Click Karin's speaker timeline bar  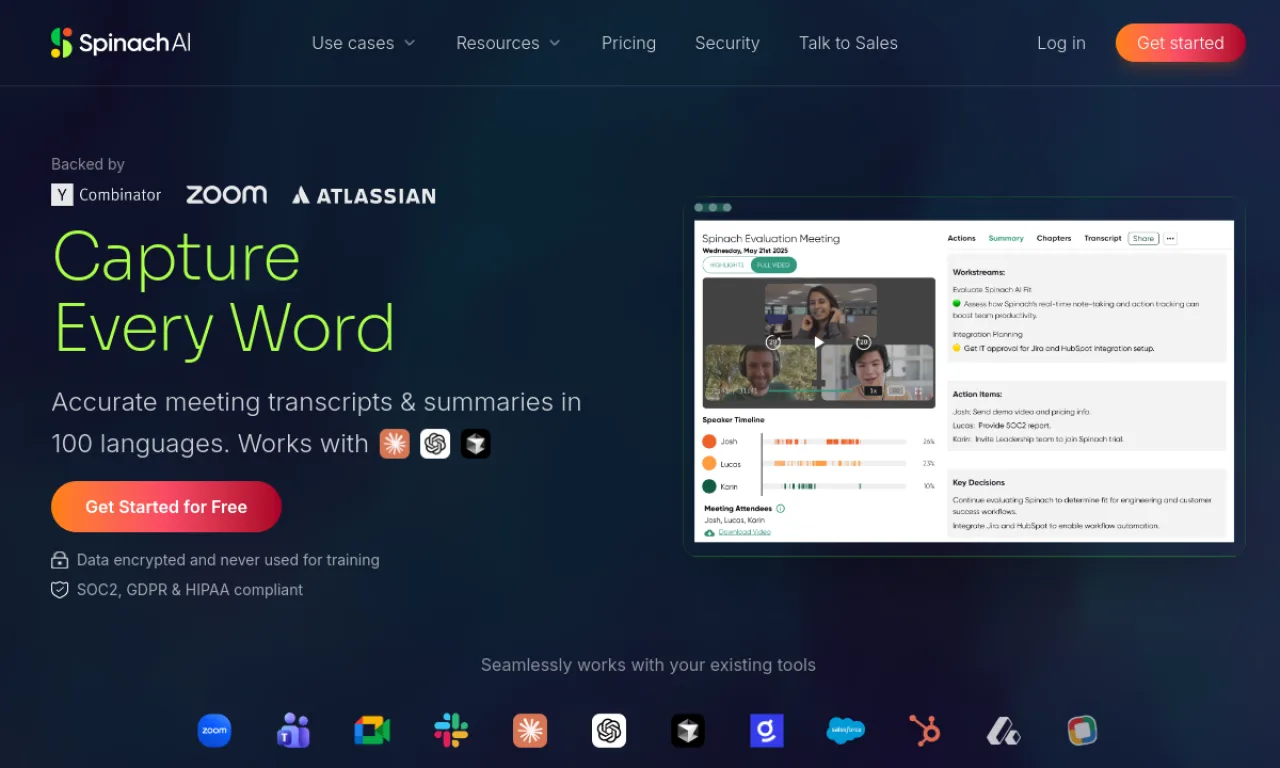[835, 486]
